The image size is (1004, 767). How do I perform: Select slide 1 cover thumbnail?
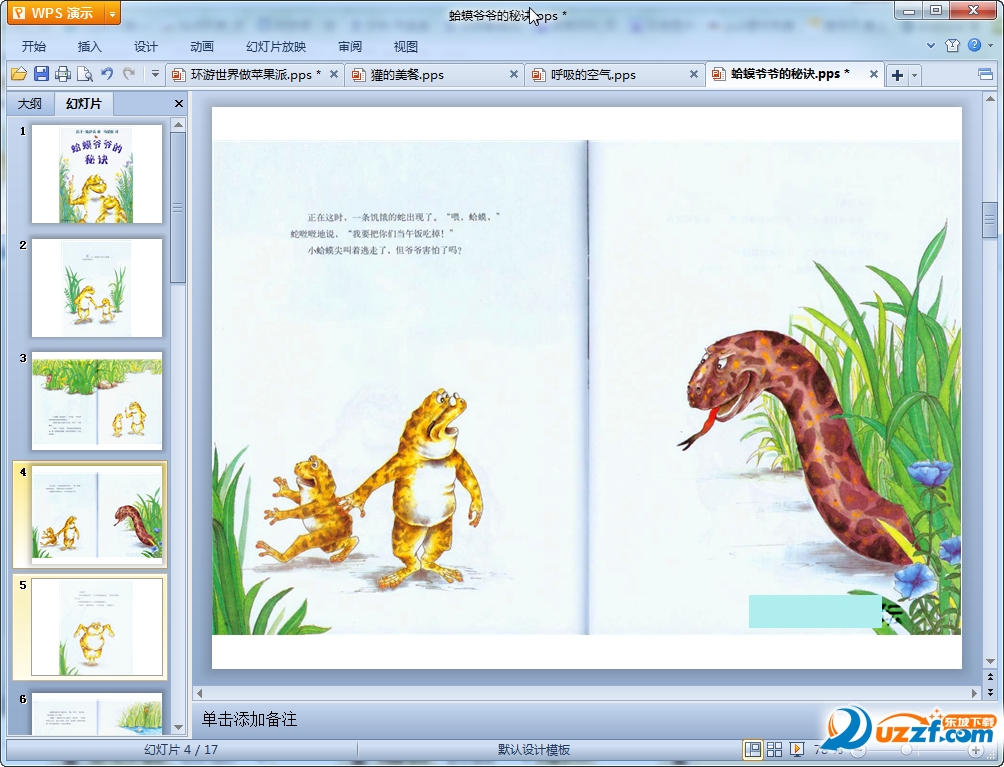97,174
